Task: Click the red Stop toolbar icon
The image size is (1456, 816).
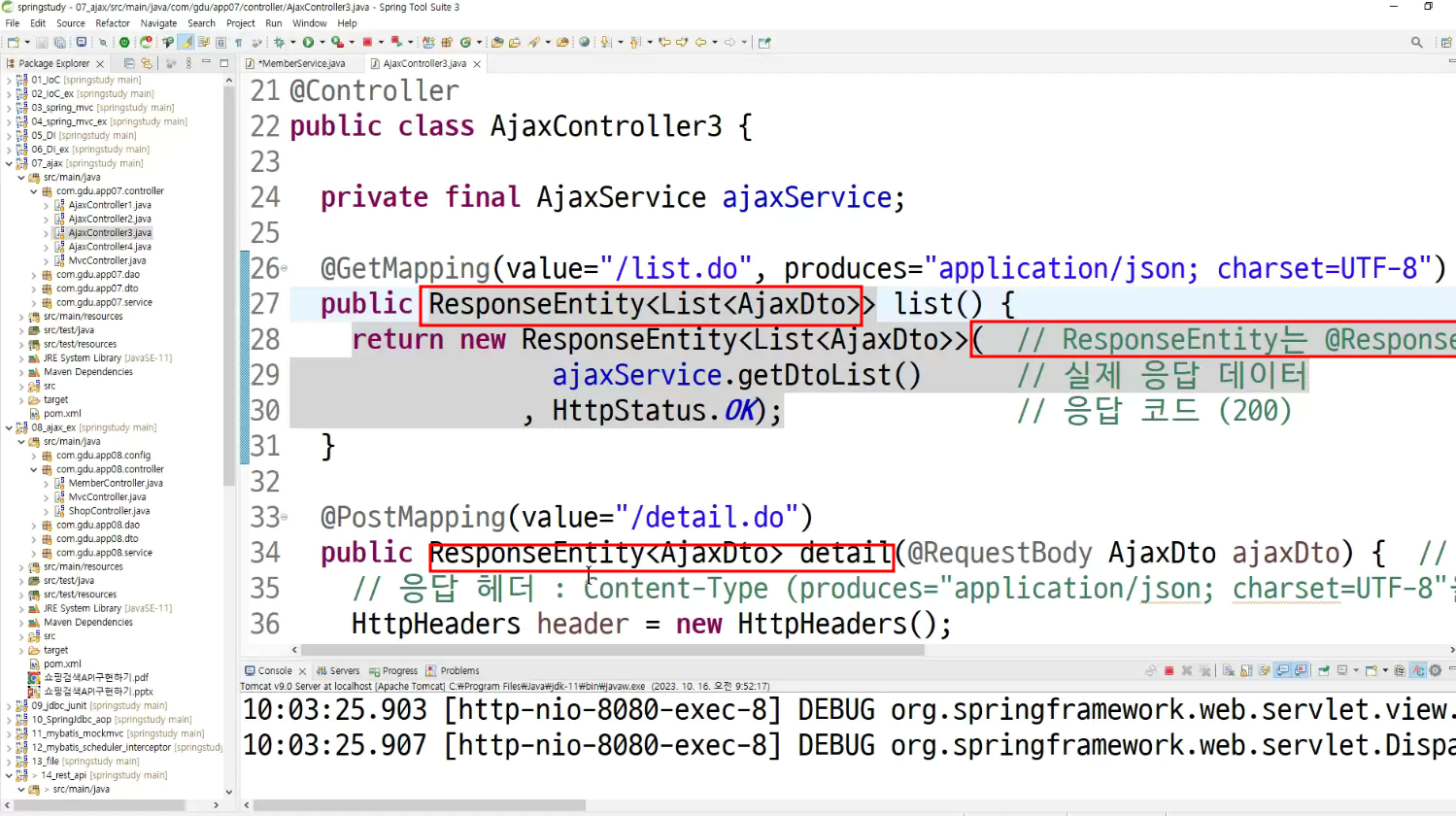Action: point(368,43)
